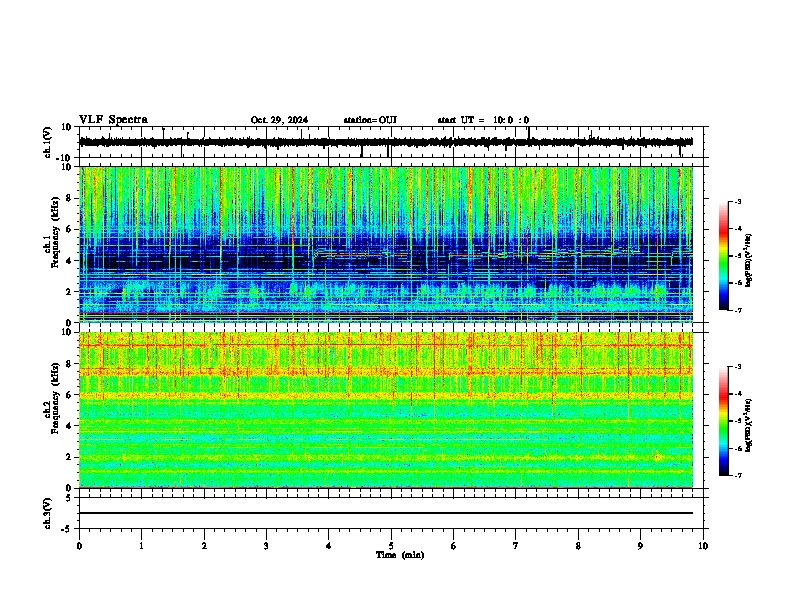Click the "VLF Spectra" title text
The image size is (792, 612).
click(113, 119)
